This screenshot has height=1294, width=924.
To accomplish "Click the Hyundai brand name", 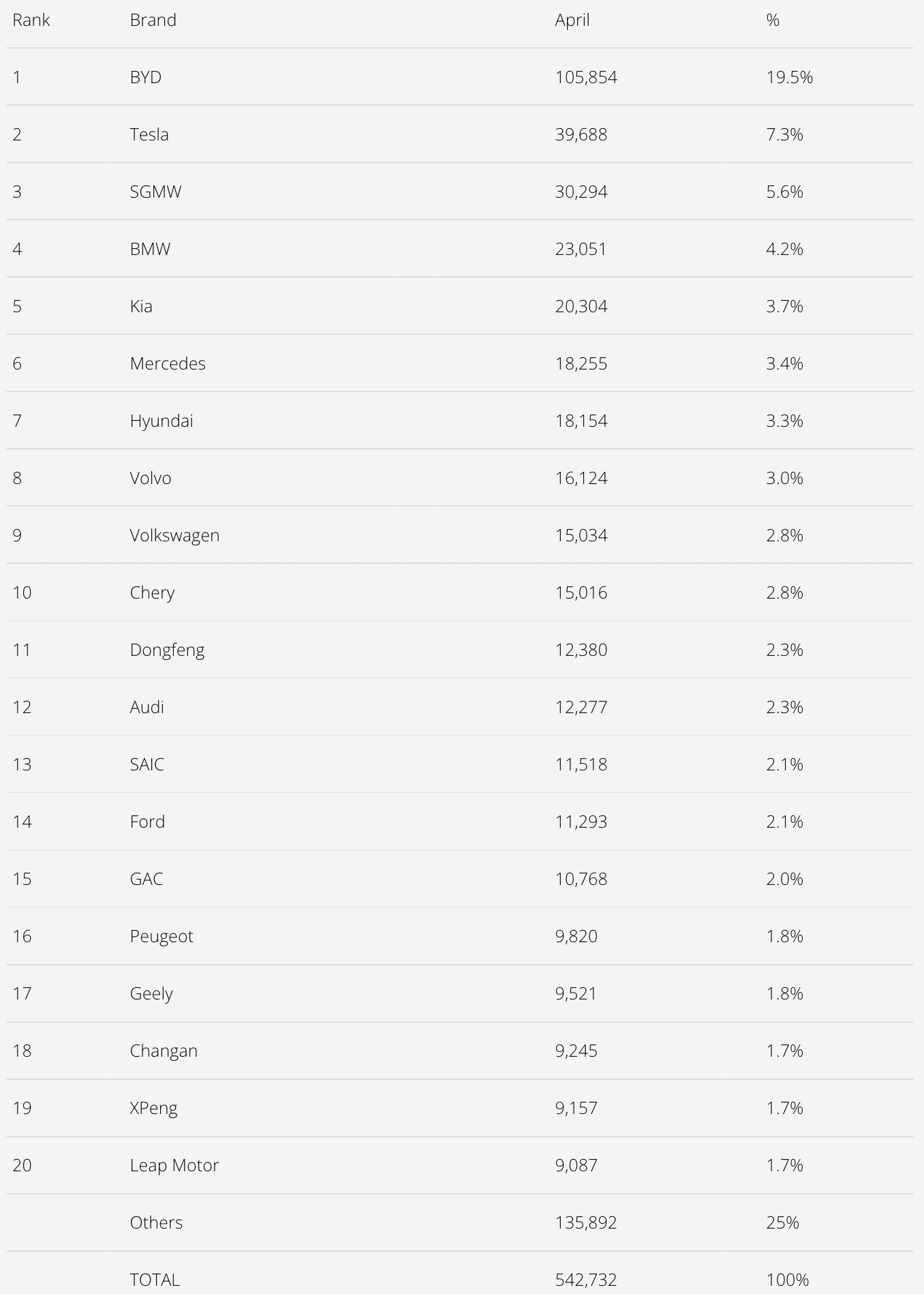I will (x=161, y=421).
